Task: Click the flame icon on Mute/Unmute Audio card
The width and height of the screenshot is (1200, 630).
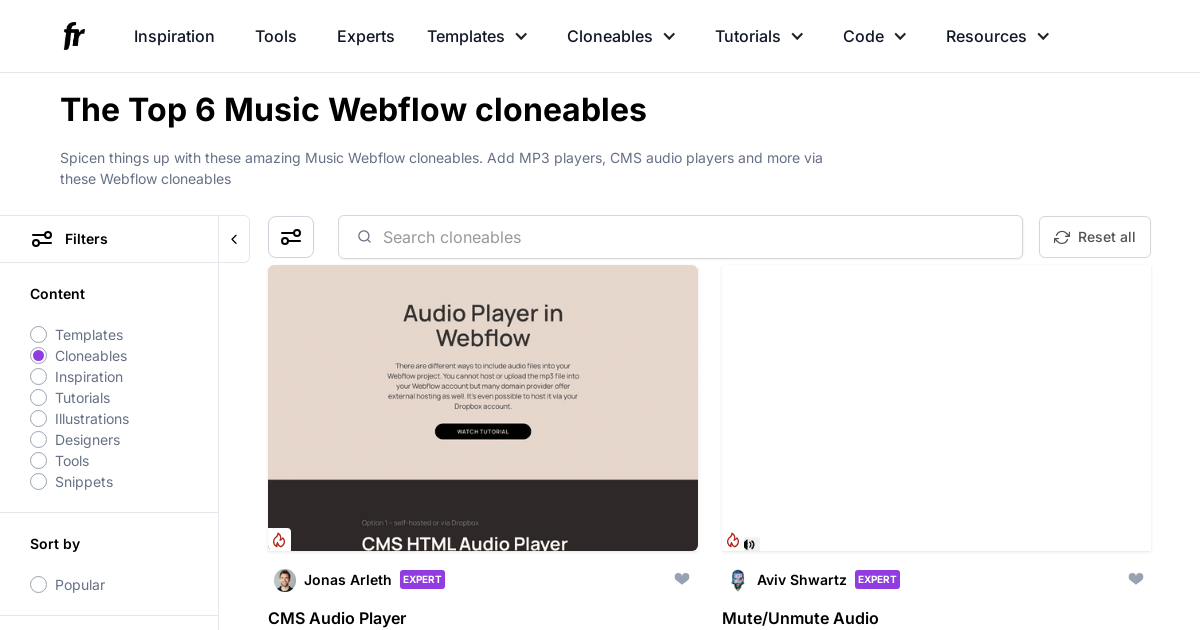Action: (733, 540)
